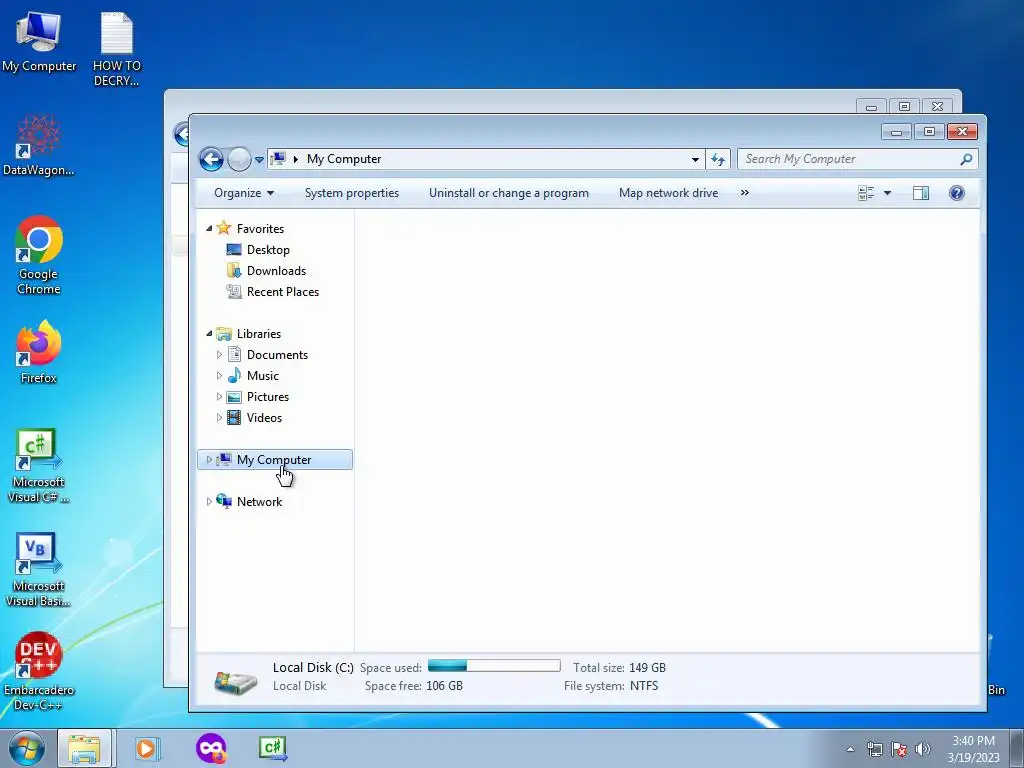Go back with the blue Back arrow
Image resolution: width=1024 pixels, height=768 pixels.
click(x=211, y=159)
